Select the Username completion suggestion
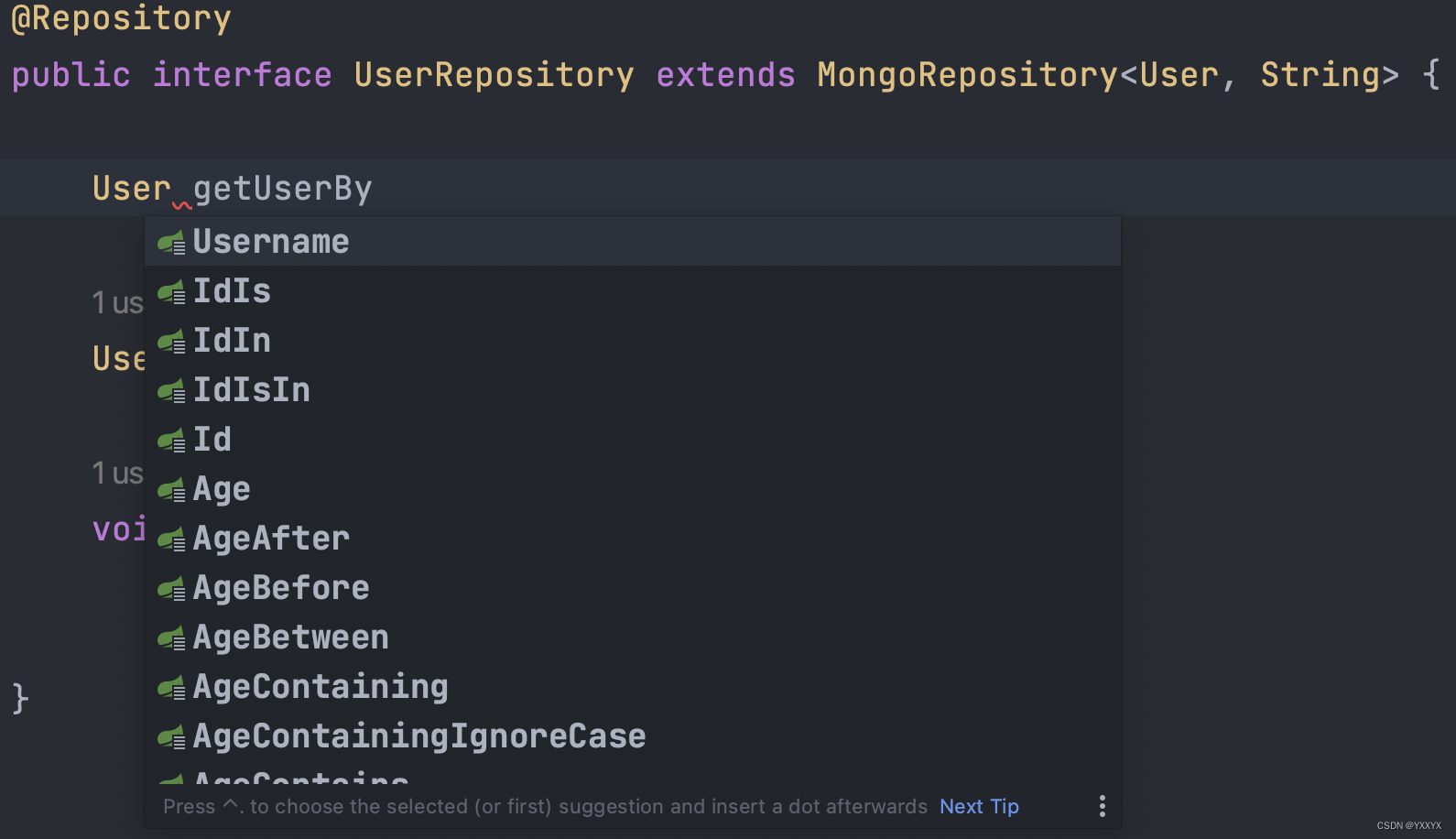The height and width of the screenshot is (839, 1456). click(x=633, y=242)
